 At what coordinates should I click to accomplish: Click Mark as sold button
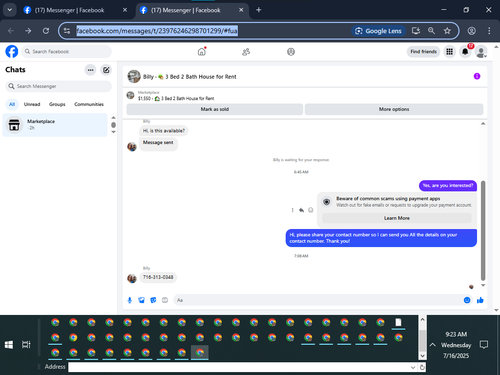click(215, 109)
